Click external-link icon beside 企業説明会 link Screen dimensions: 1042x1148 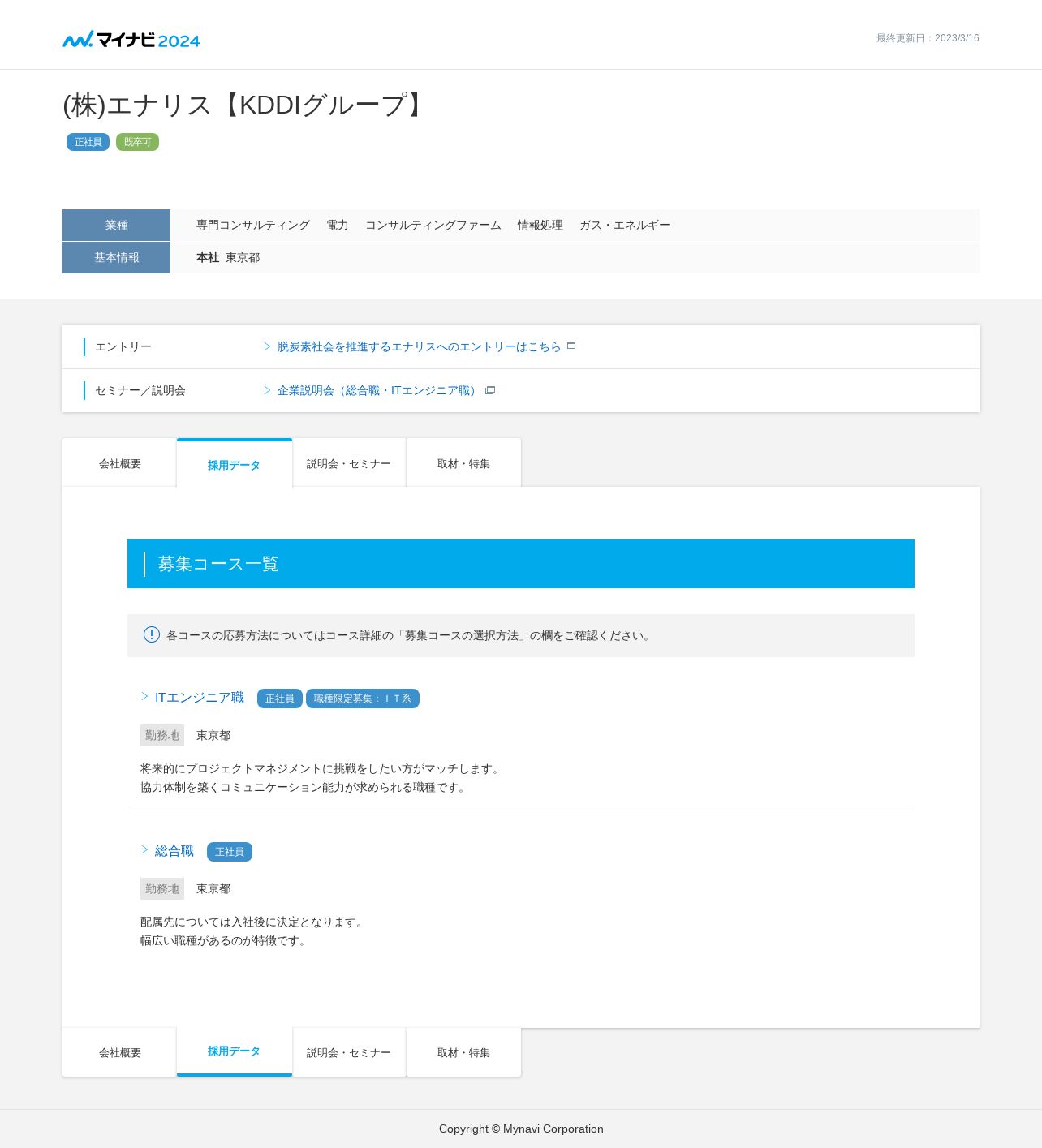(x=490, y=390)
